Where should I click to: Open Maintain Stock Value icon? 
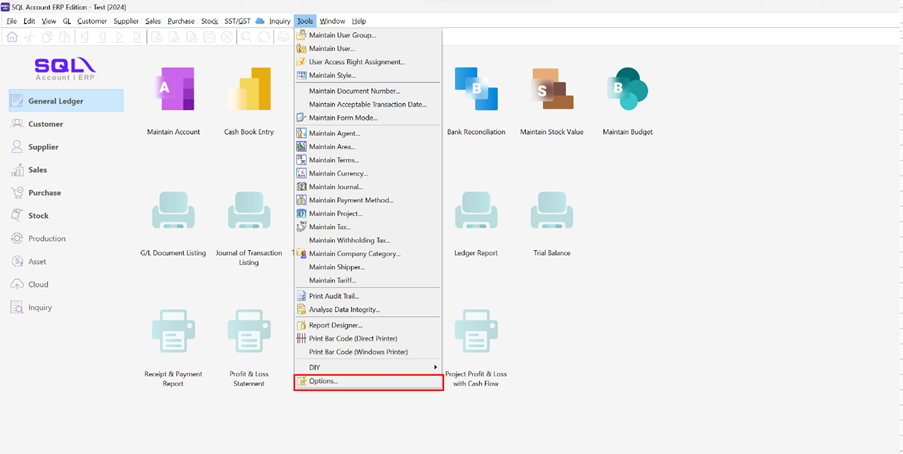(x=551, y=91)
